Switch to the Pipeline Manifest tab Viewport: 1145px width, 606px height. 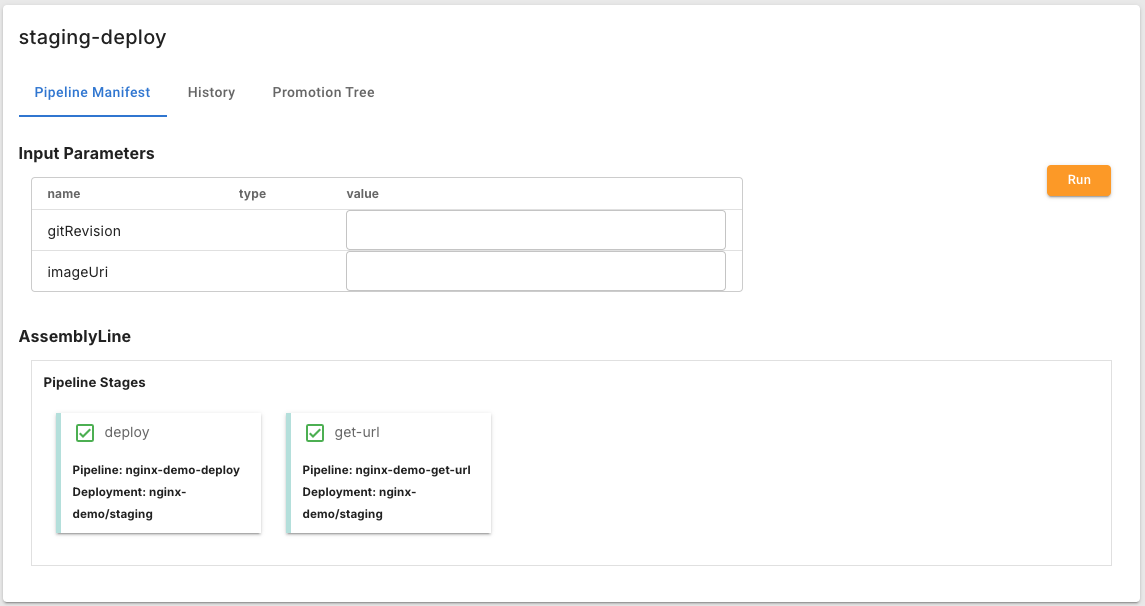[x=92, y=92]
